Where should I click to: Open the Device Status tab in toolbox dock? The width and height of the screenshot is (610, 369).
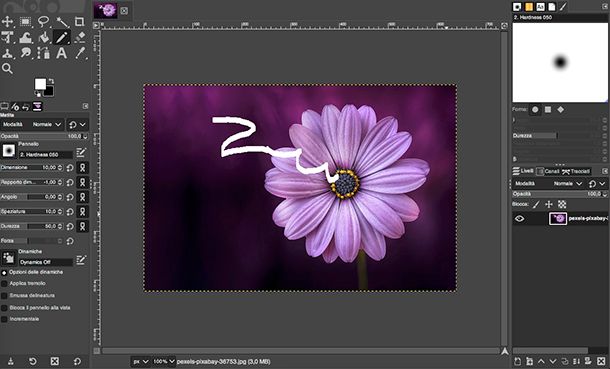tap(15, 106)
